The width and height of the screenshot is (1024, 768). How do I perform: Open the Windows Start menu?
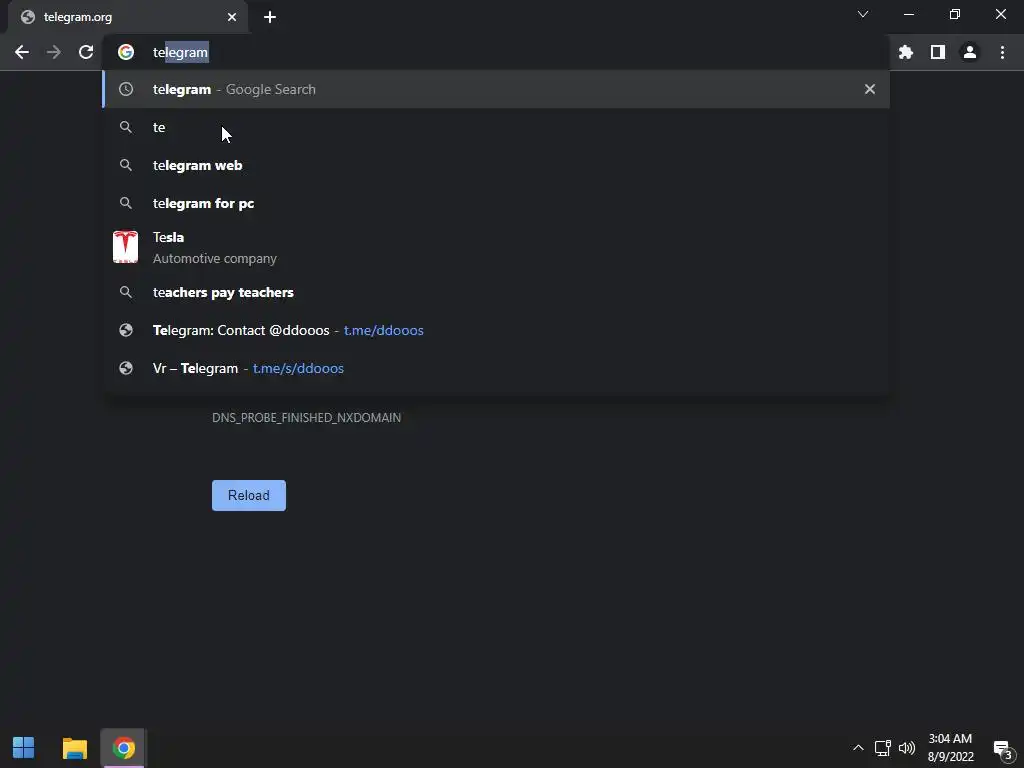(x=24, y=748)
